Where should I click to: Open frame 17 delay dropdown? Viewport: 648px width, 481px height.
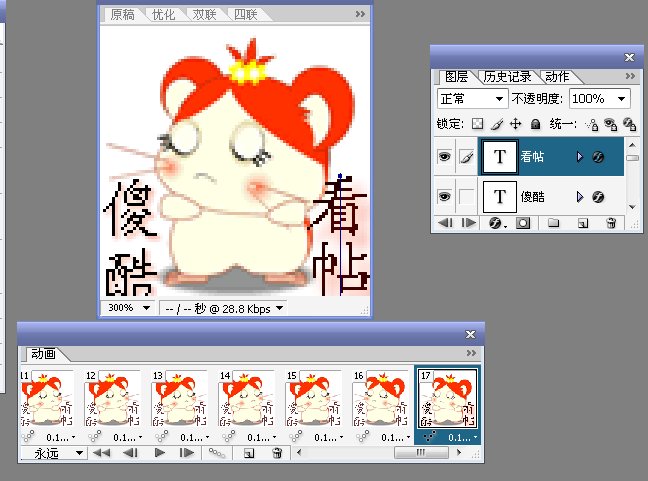pos(463,437)
